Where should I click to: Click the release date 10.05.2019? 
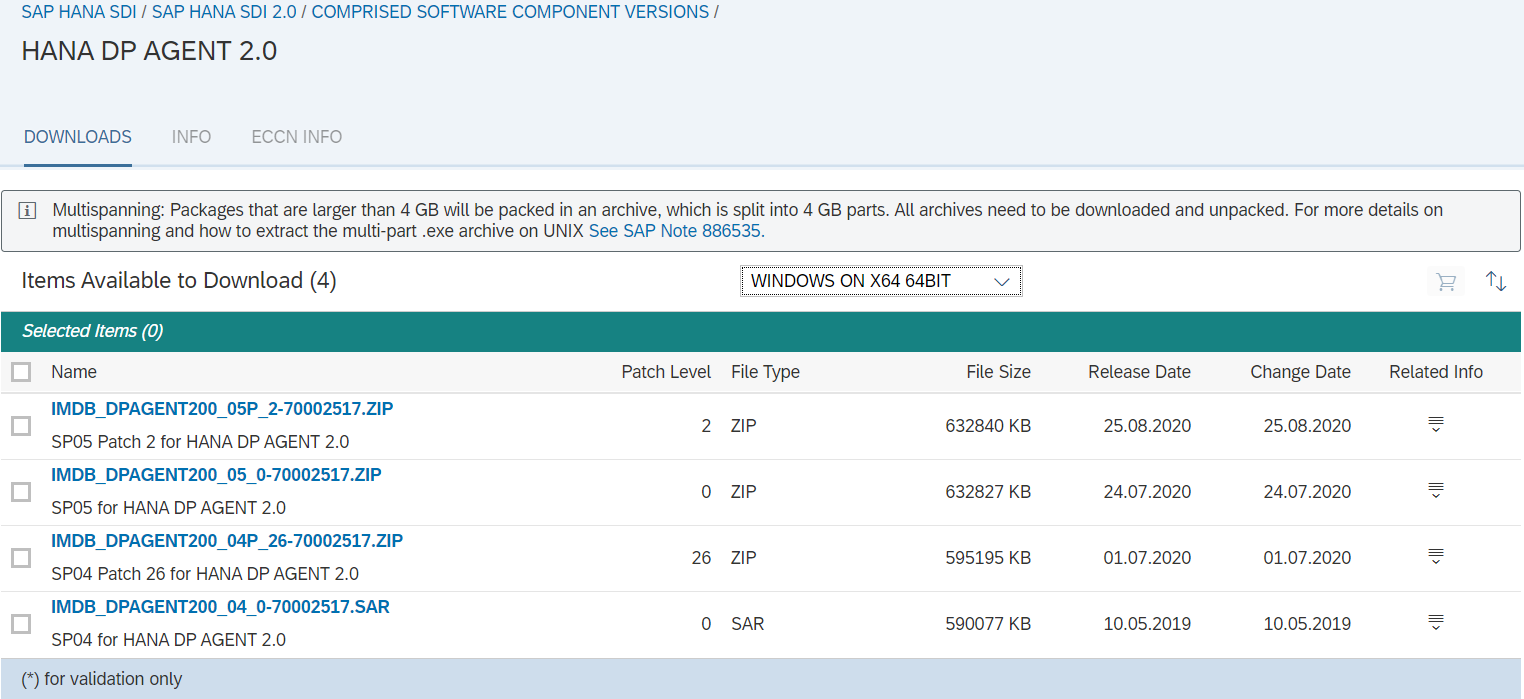[x=1147, y=624]
